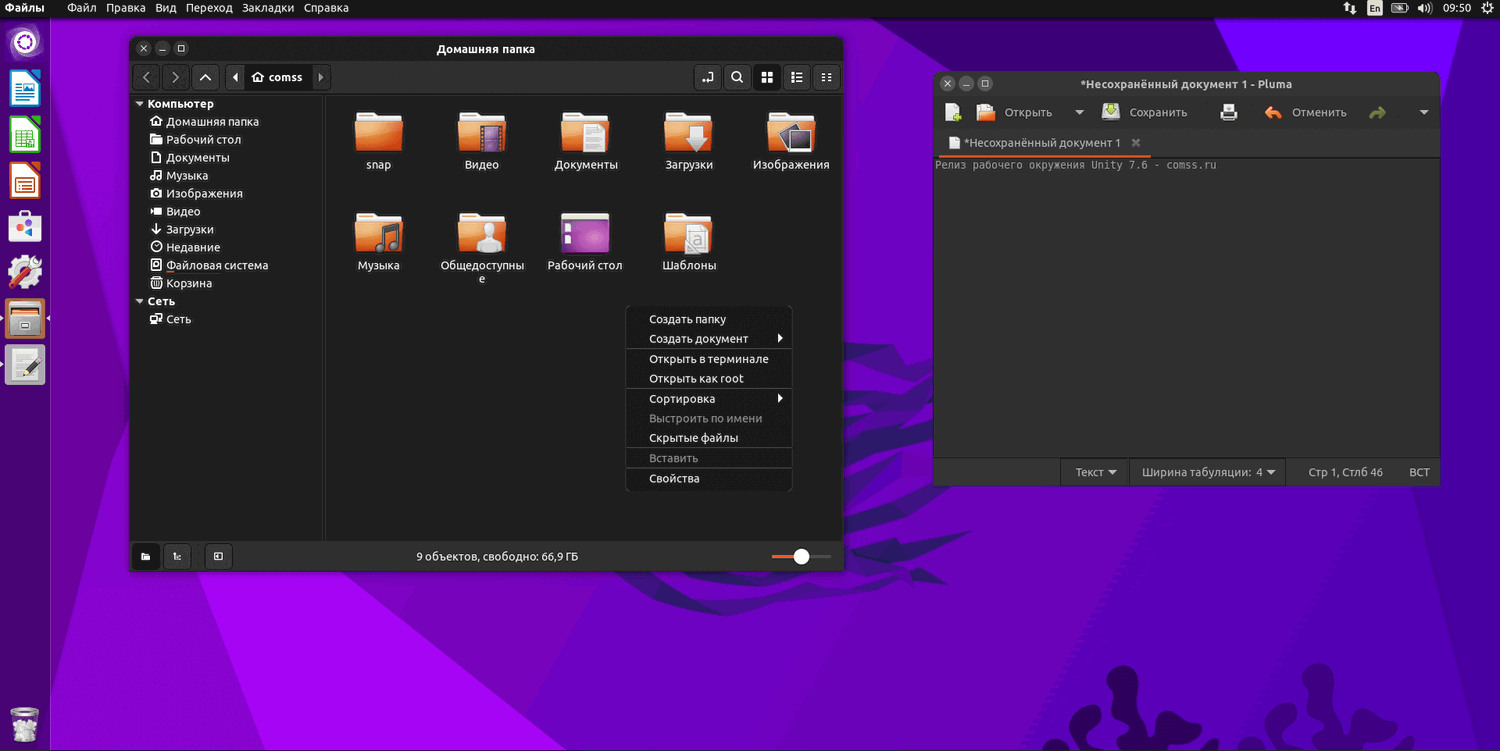Expand the Открыть recent files arrow

[x=1079, y=112]
